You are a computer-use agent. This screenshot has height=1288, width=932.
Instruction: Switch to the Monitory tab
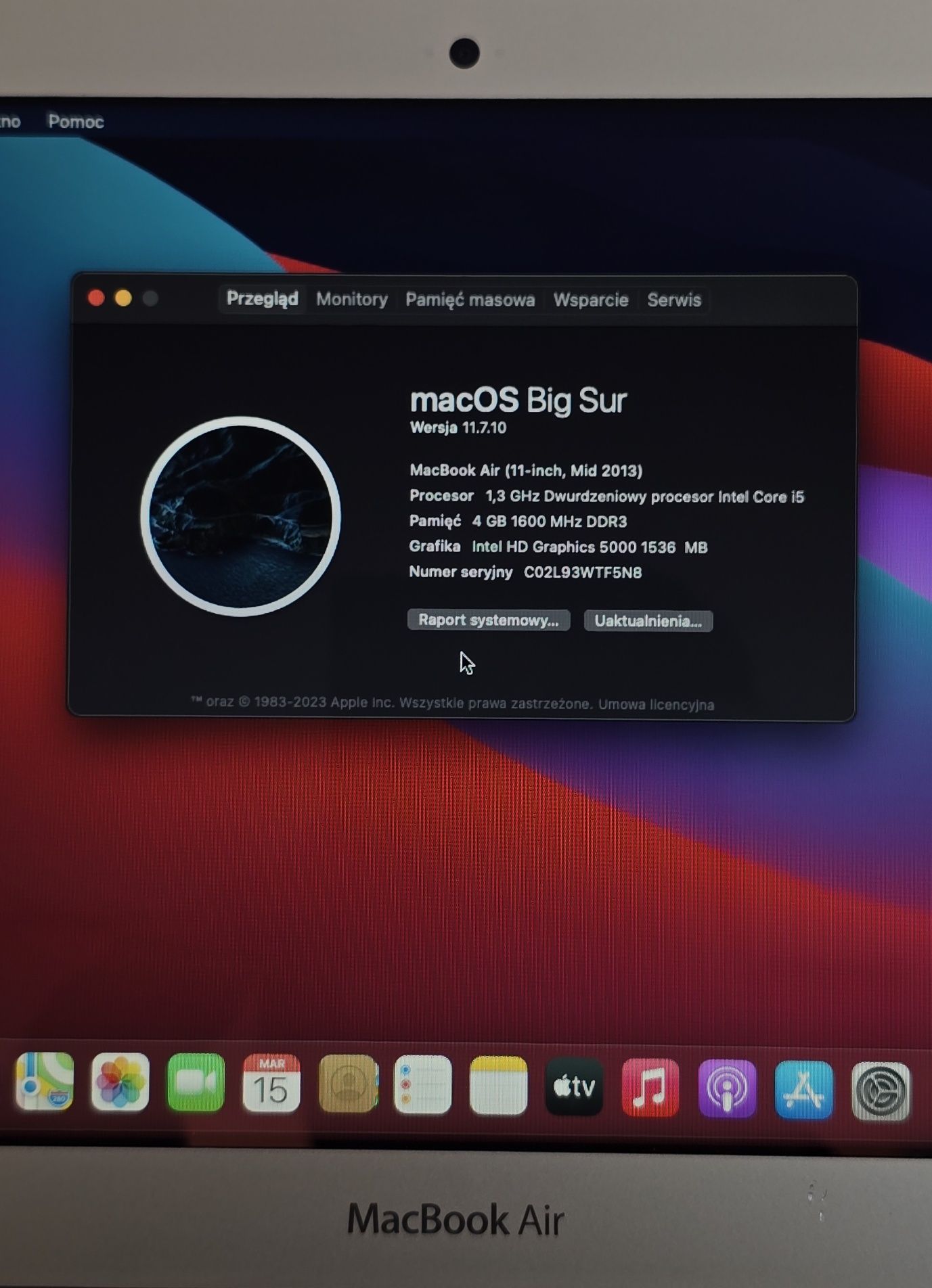click(x=352, y=299)
